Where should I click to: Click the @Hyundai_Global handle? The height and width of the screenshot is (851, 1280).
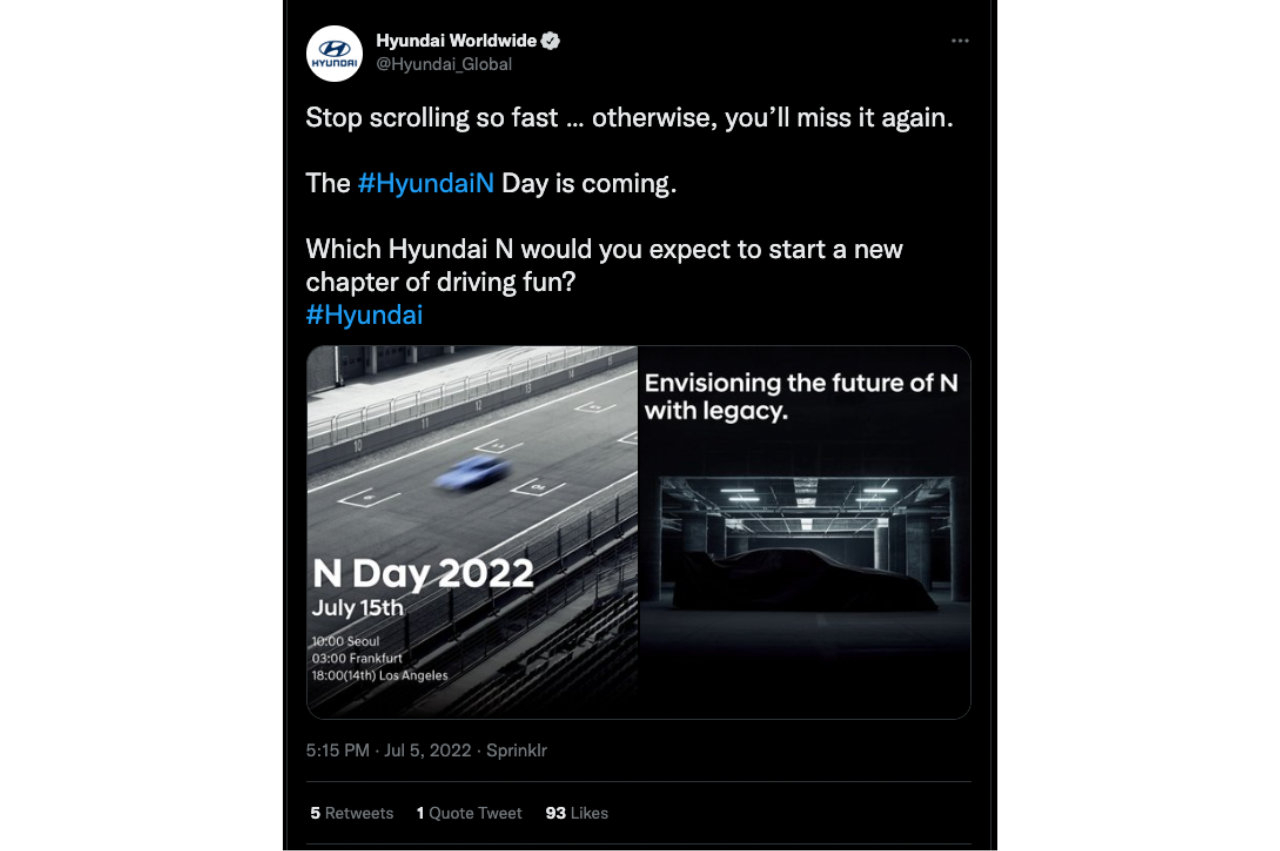pos(443,64)
